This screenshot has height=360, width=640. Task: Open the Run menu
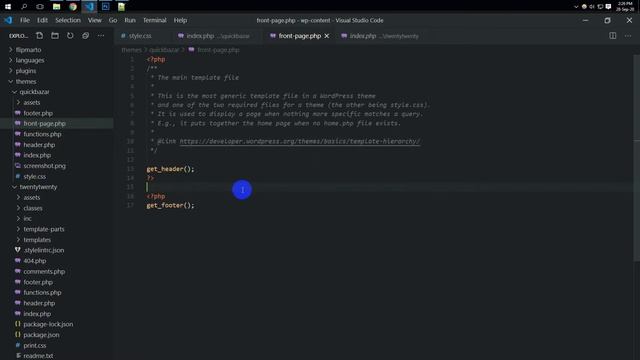click(130, 20)
